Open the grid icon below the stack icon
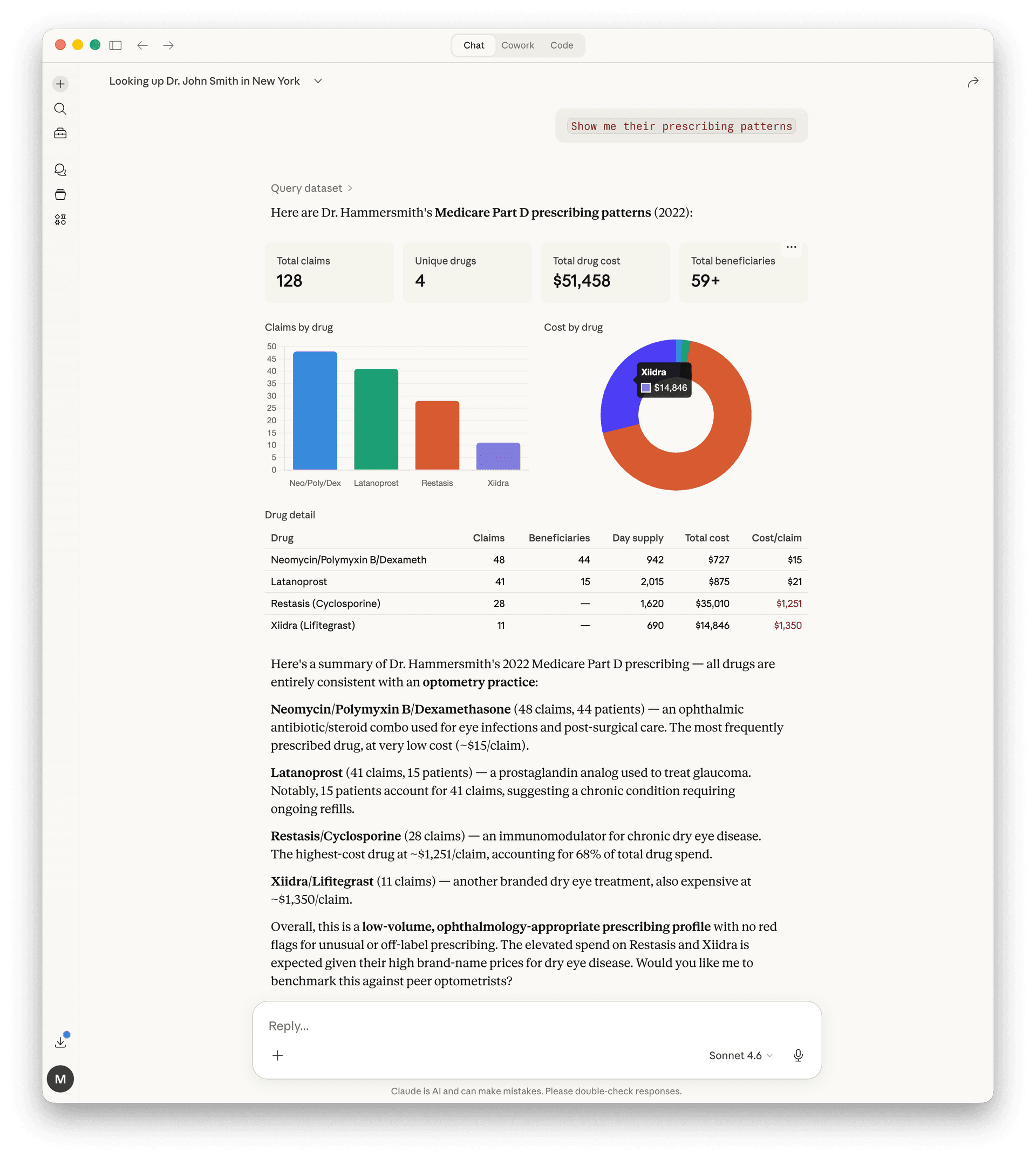The width and height of the screenshot is (1036, 1159). coord(60,219)
